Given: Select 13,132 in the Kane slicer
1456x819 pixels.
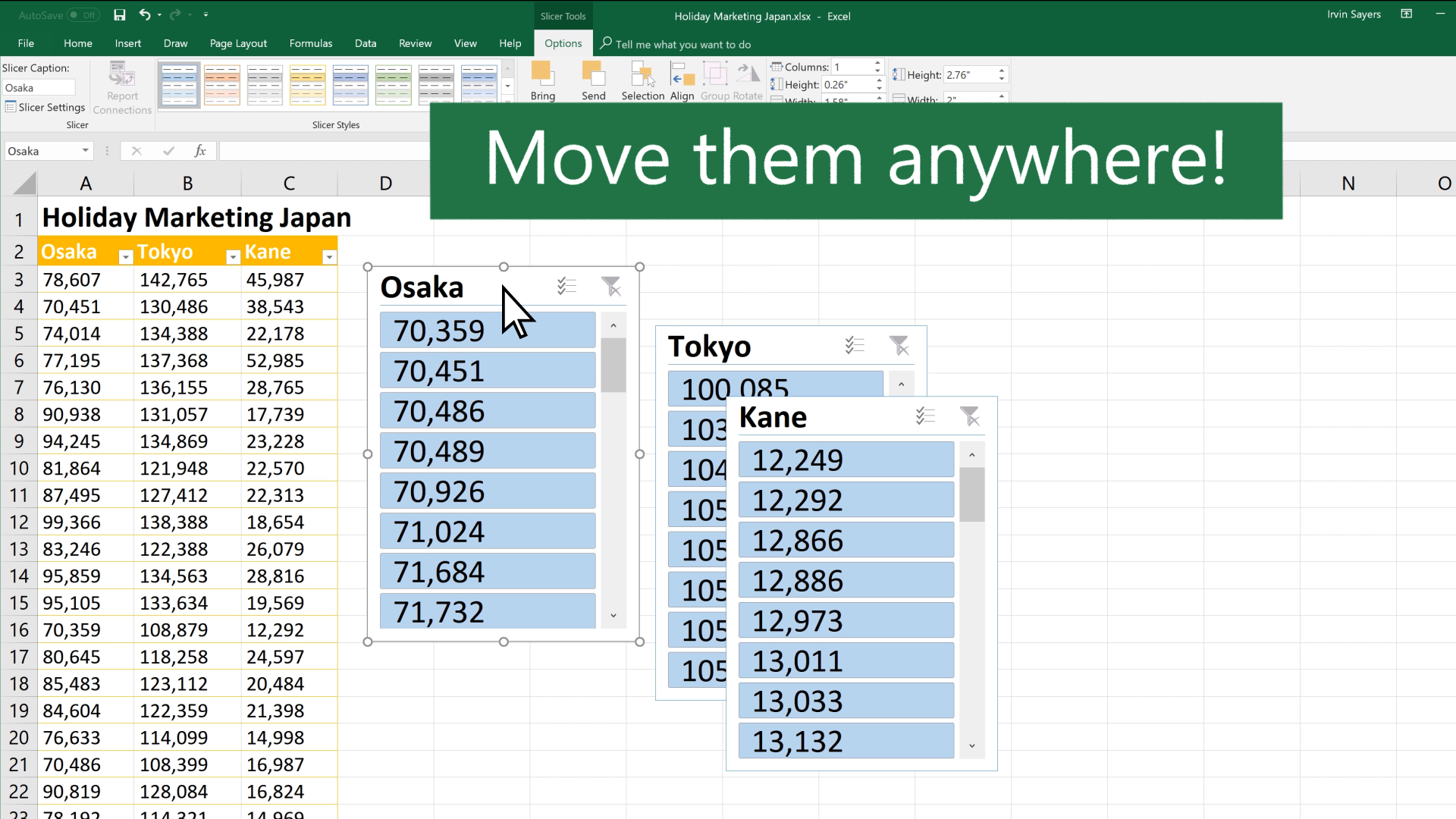Looking at the screenshot, I should click(x=846, y=741).
